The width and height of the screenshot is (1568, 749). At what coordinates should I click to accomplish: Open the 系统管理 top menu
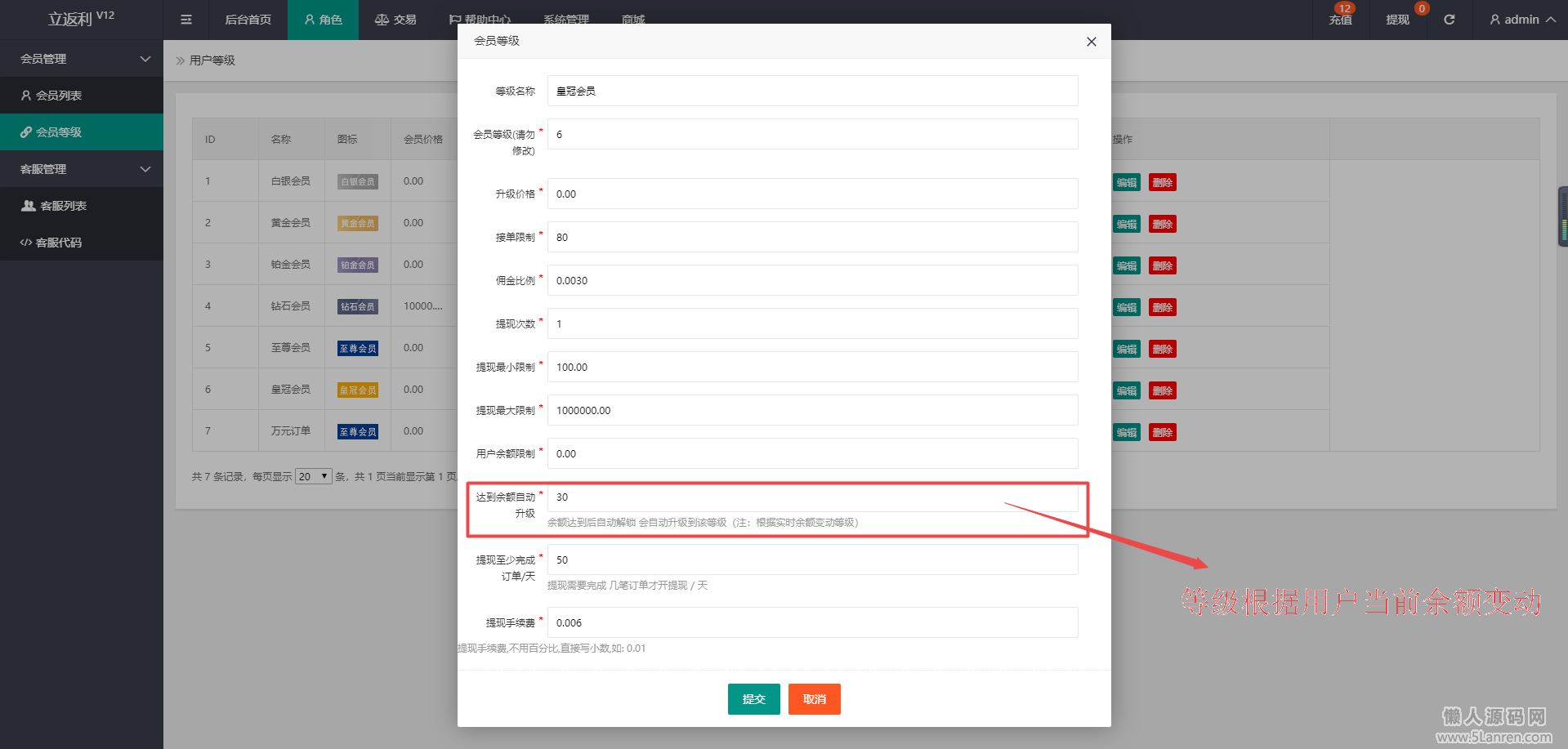click(x=566, y=20)
